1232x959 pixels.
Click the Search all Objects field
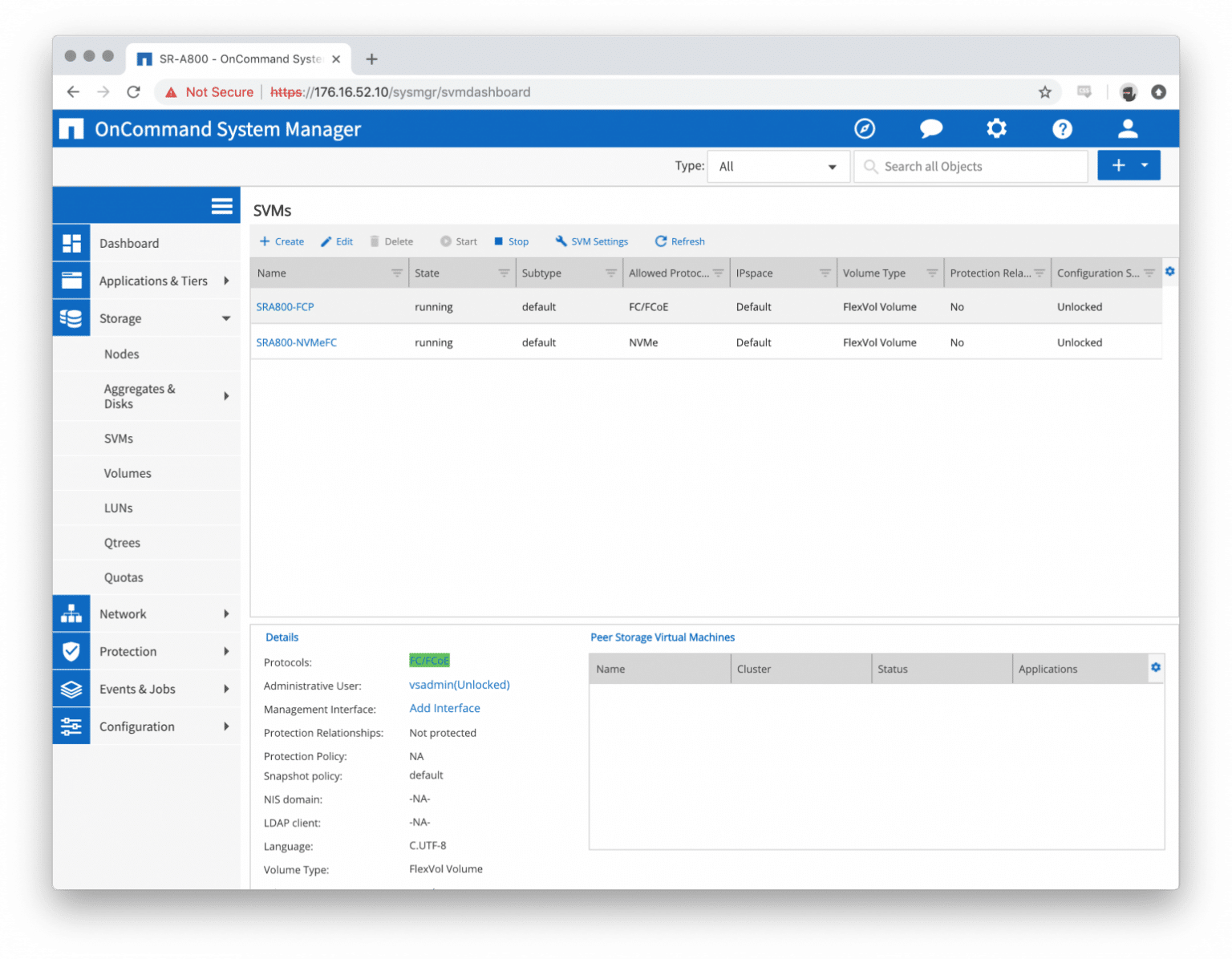971,167
